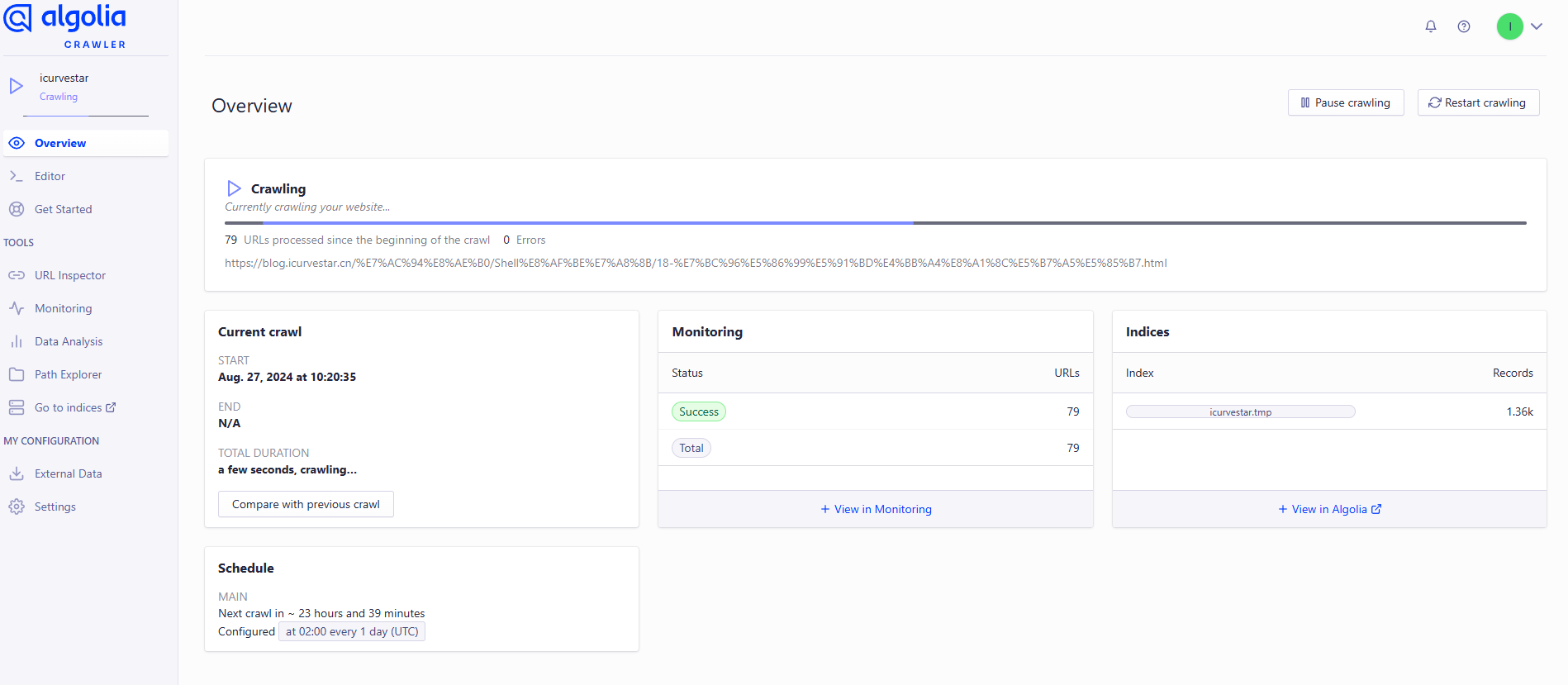Click the Path Explorer folder icon
This screenshot has width=1568, height=685.
pos(17,374)
